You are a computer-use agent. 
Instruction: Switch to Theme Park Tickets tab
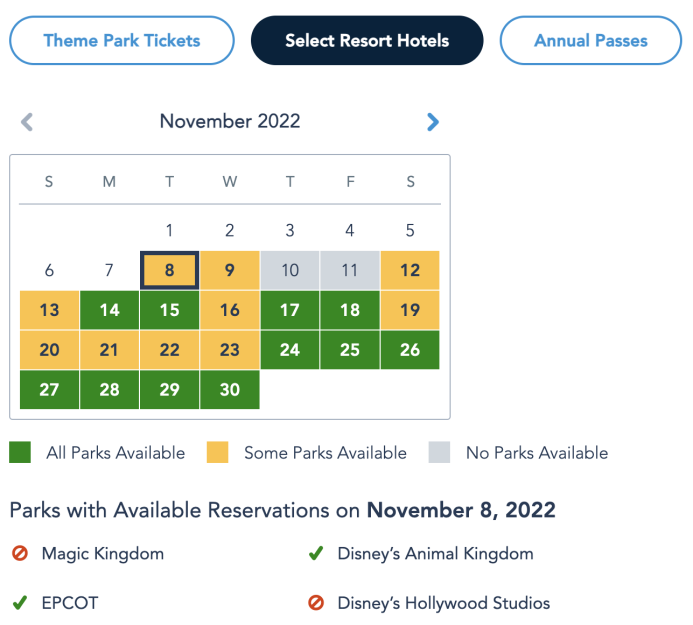click(x=122, y=41)
